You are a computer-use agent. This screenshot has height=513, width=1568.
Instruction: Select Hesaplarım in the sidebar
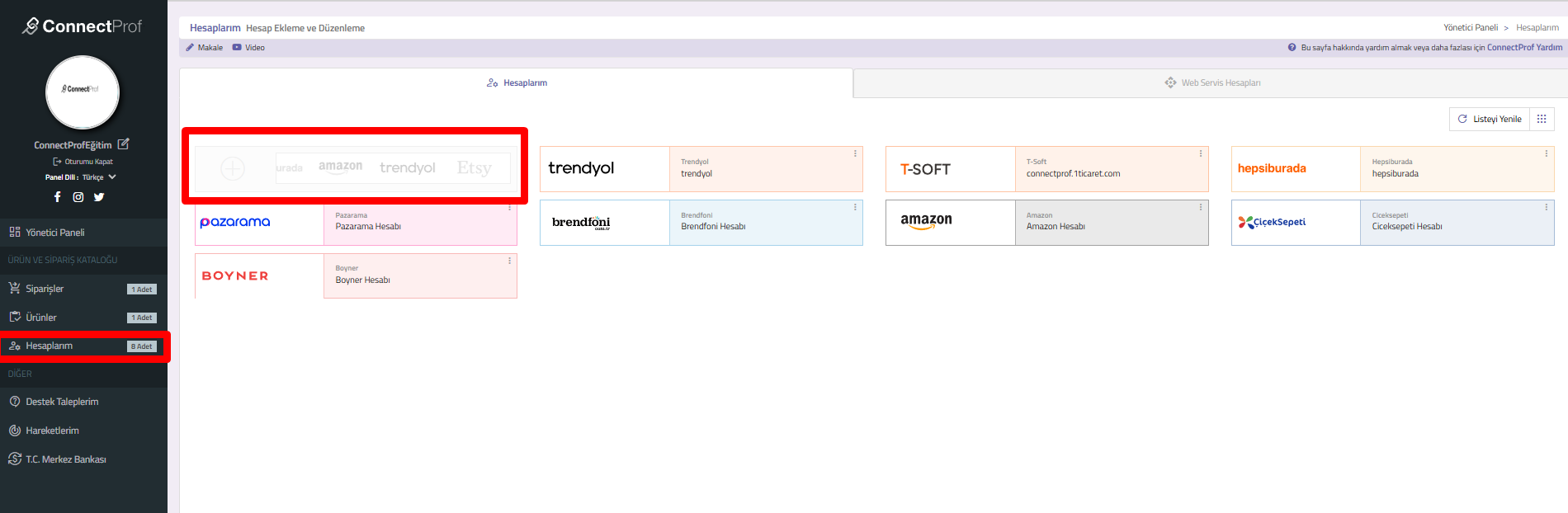pyautogui.click(x=83, y=346)
